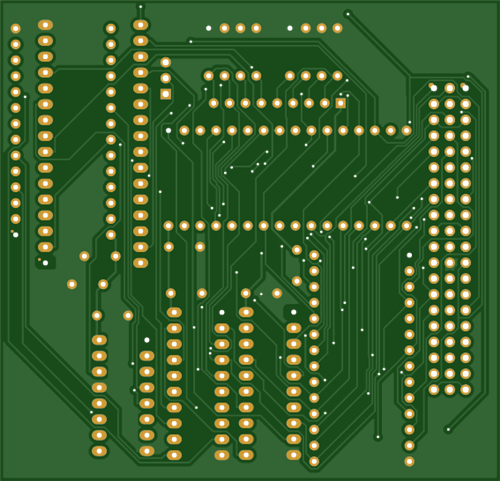Select the via touching the top board edge

tap(140, 6)
